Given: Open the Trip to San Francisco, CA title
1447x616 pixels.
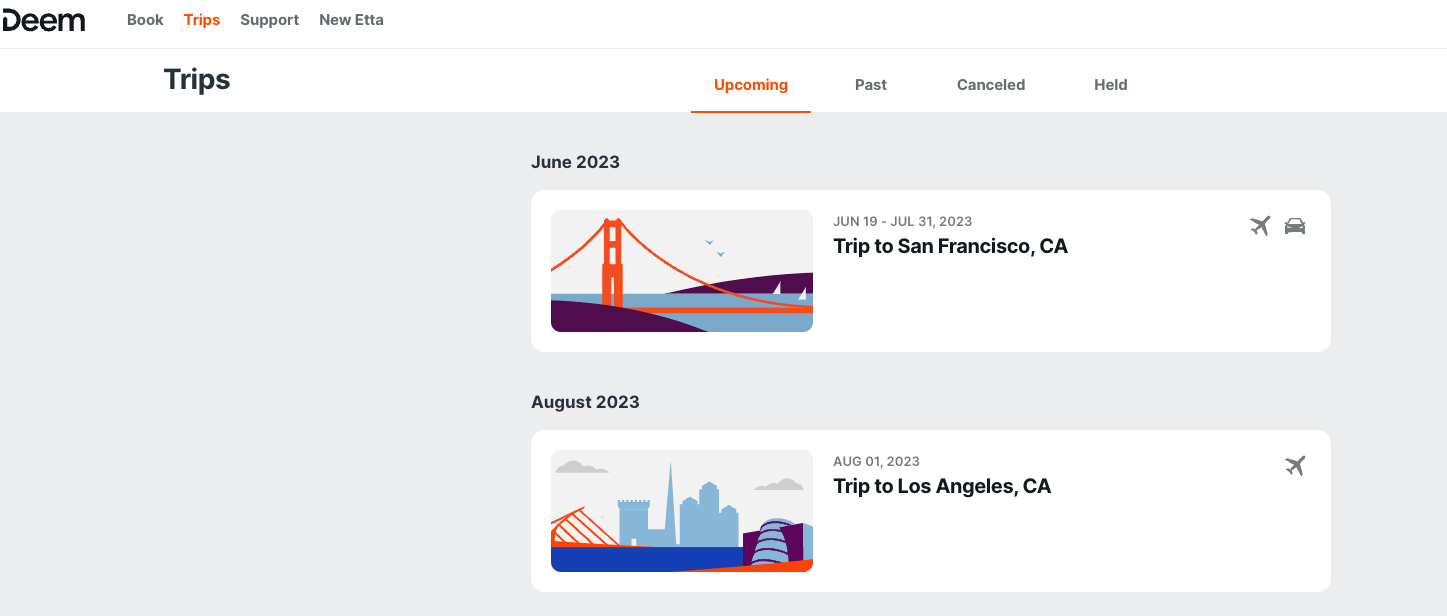Looking at the screenshot, I should click(950, 246).
